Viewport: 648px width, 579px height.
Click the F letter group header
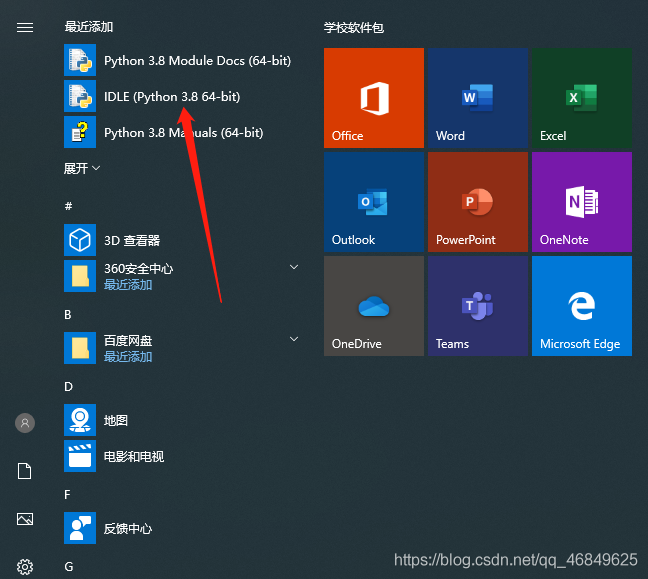coord(67,495)
